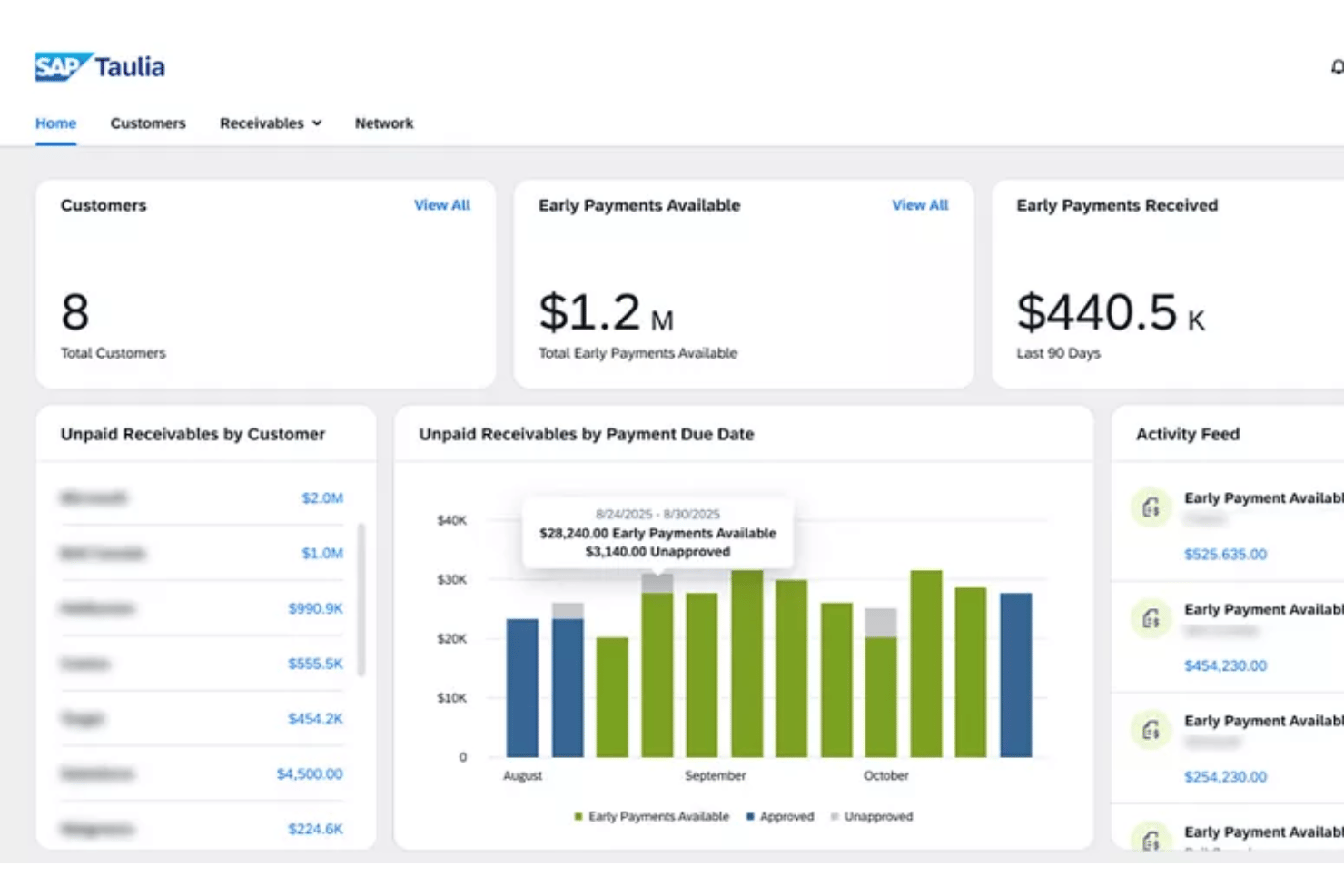Open the $224.6K receivable amount
1344x896 pixels.
pos(315,829)
